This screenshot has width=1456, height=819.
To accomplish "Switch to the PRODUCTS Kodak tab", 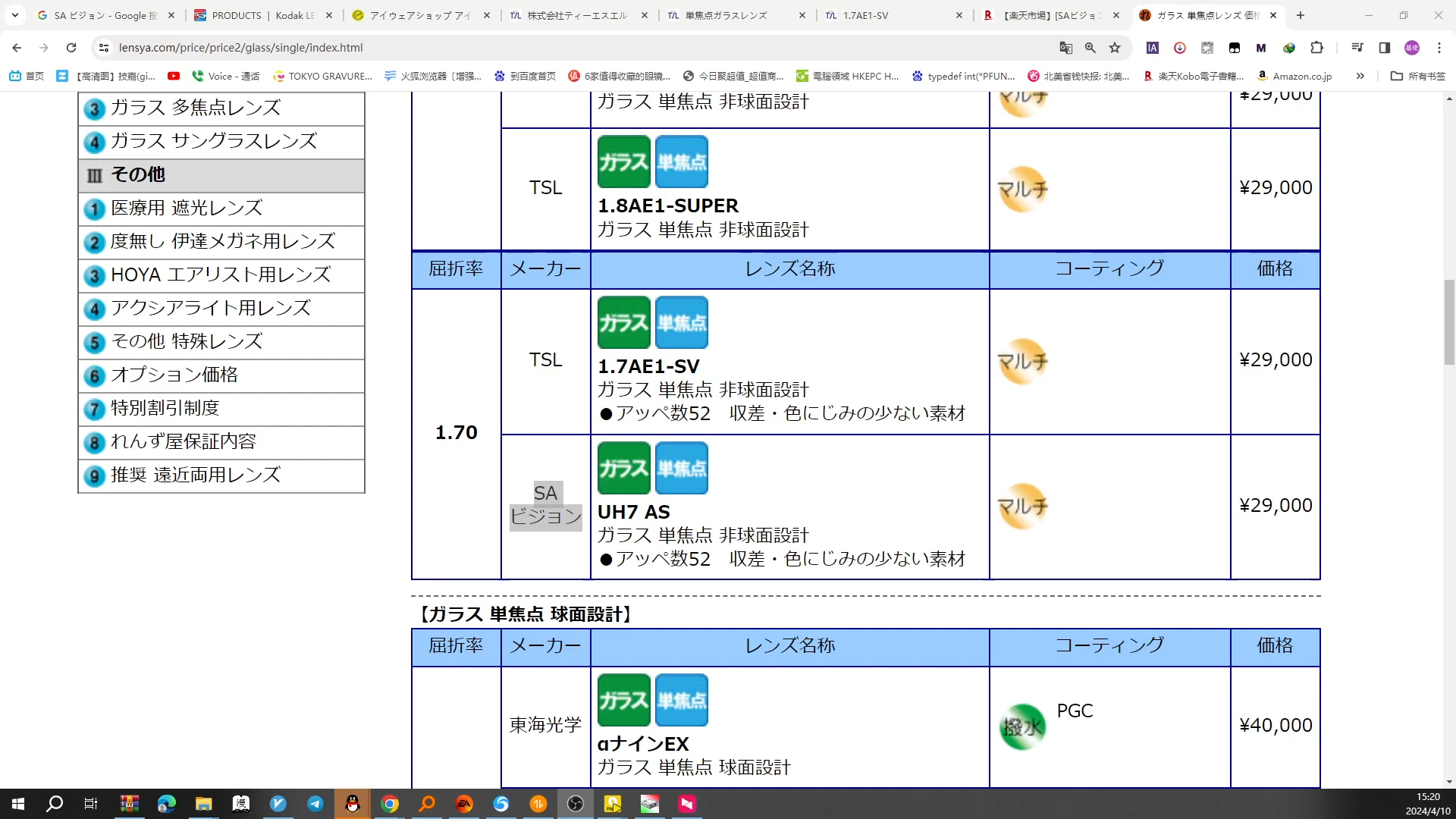I will (x=263, y=15).
